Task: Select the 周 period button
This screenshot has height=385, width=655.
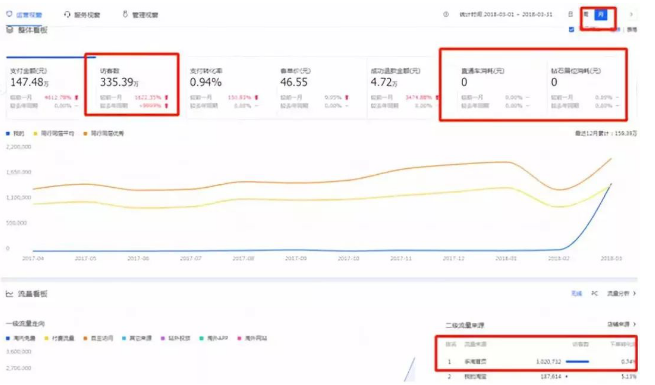Action: tap(586, 15)
